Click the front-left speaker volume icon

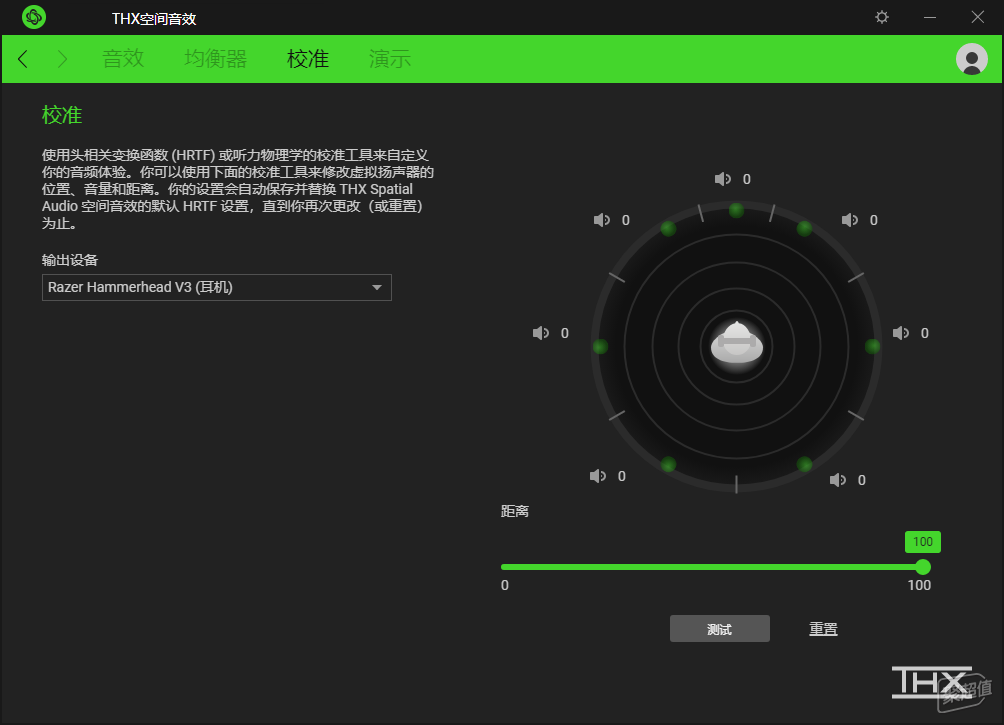[x=602, y=220]
